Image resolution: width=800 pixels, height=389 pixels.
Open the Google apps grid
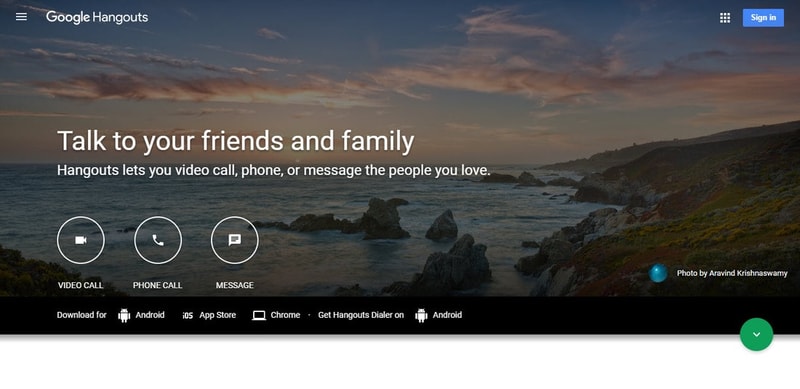tap(725, 18)
